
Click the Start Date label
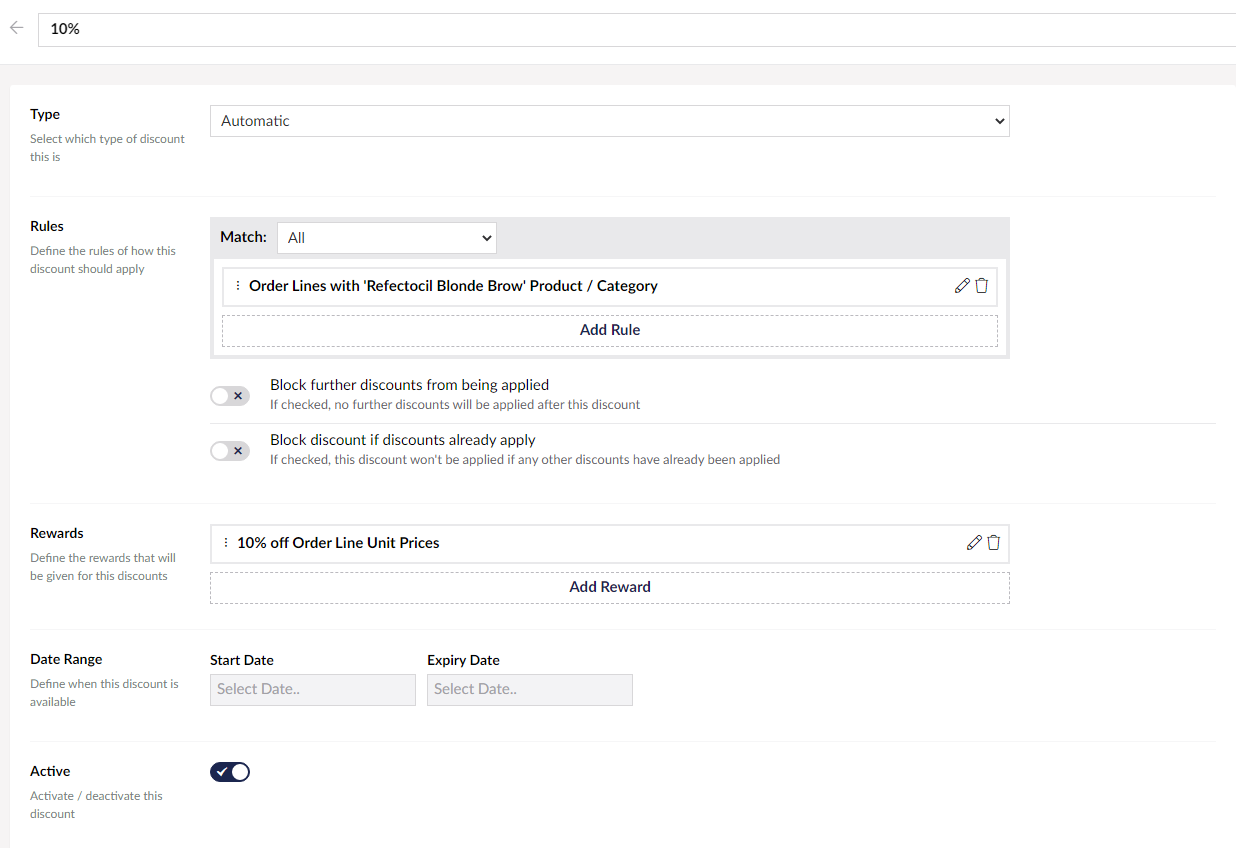[242, 660]
